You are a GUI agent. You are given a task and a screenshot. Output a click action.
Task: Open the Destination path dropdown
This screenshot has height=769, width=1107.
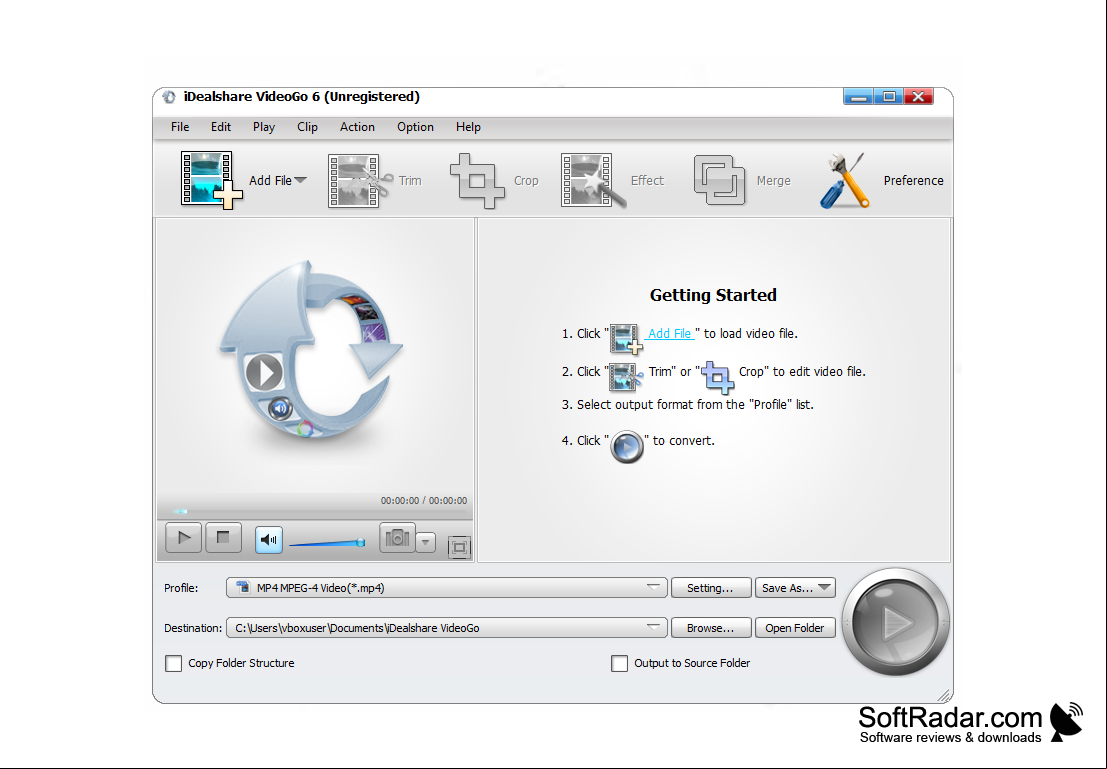pyautogui.click(x=447, y=628)
